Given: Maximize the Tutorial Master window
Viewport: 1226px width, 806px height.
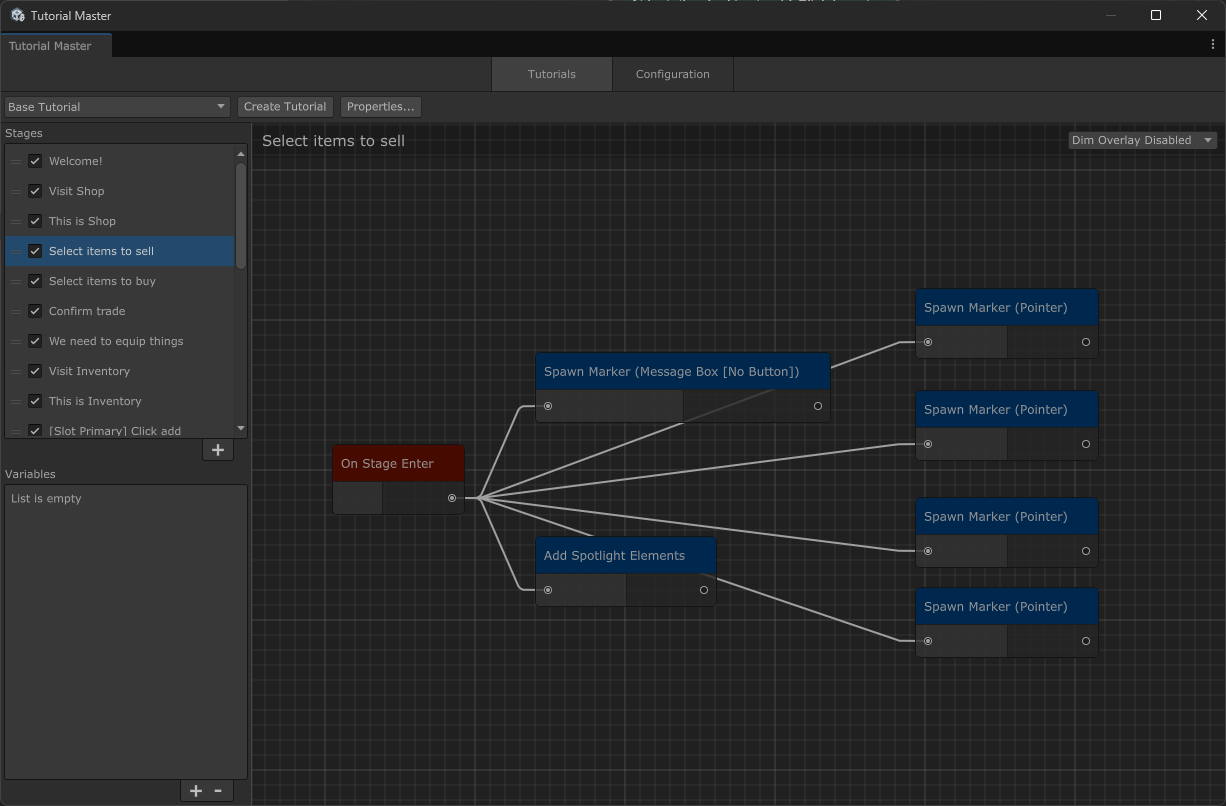Looking at the screenshot, I should click(x=1156, y=15).
